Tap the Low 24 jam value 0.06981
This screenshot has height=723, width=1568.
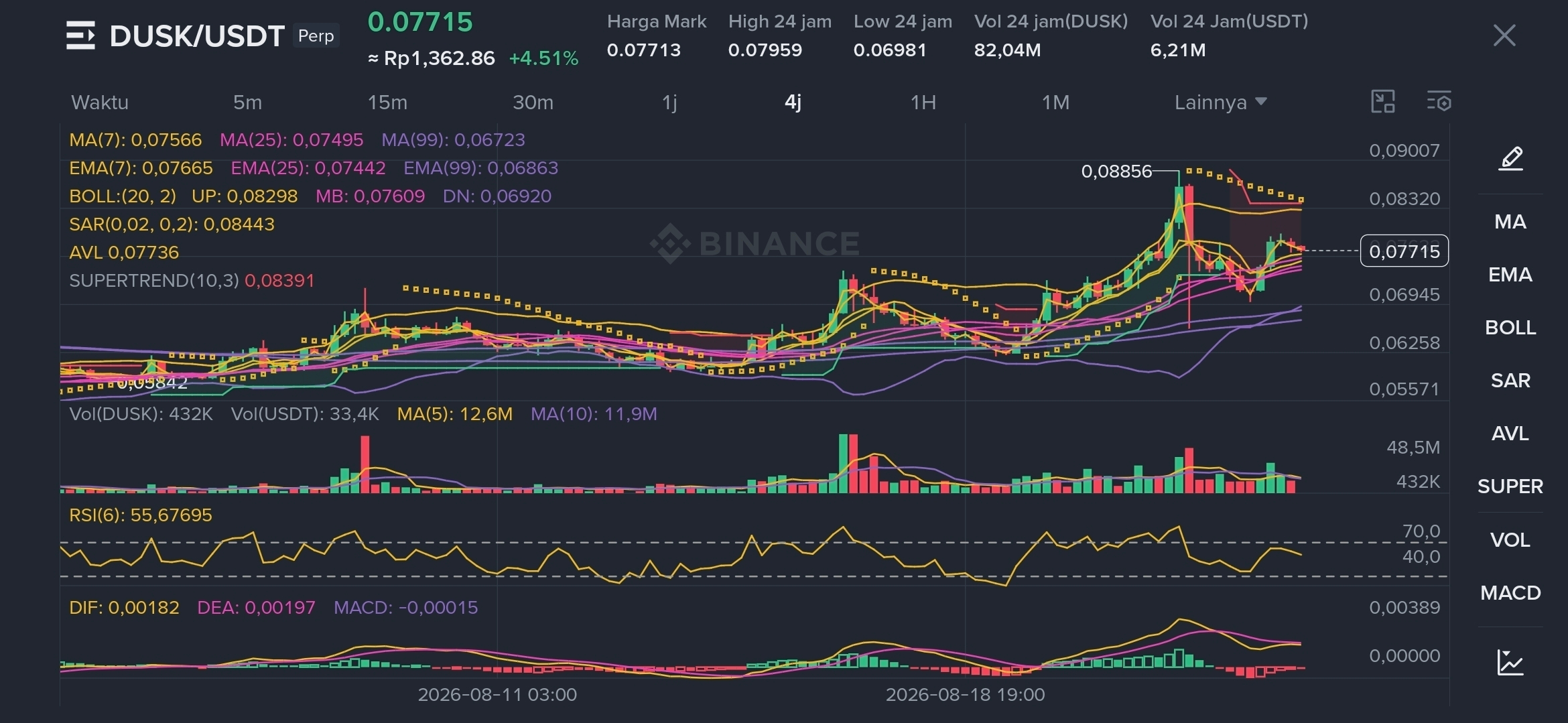(x=890, y=50)
